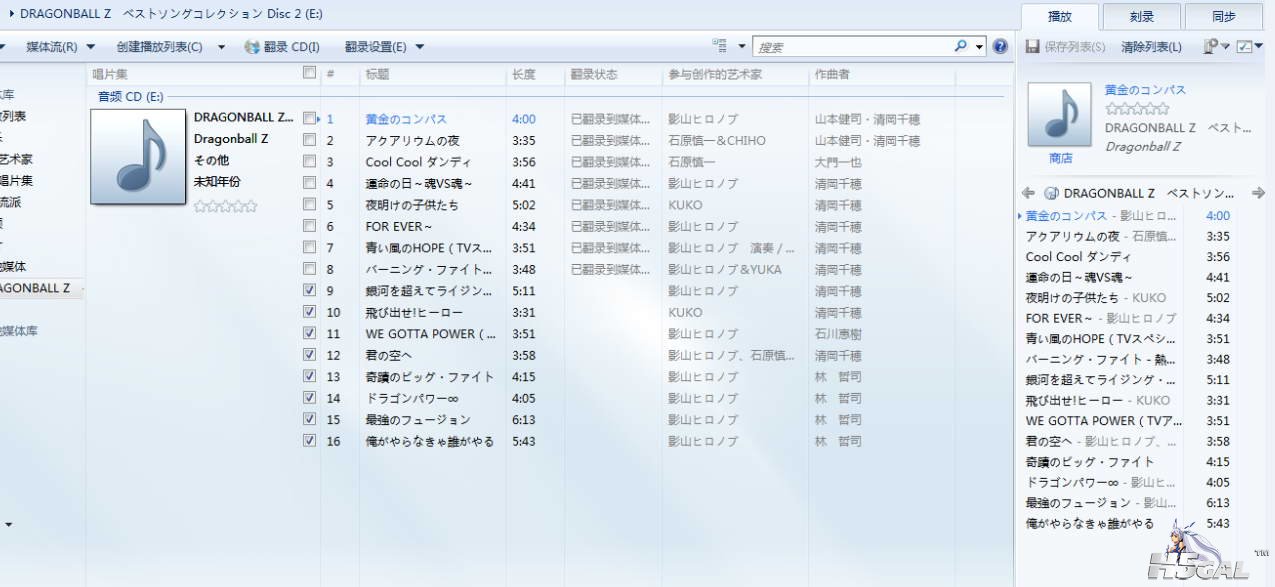Select track 2 アクアリウムの夜 in the track table
Image resolution: width=1275 pixels, height=587 pixels.
point(412,140)
